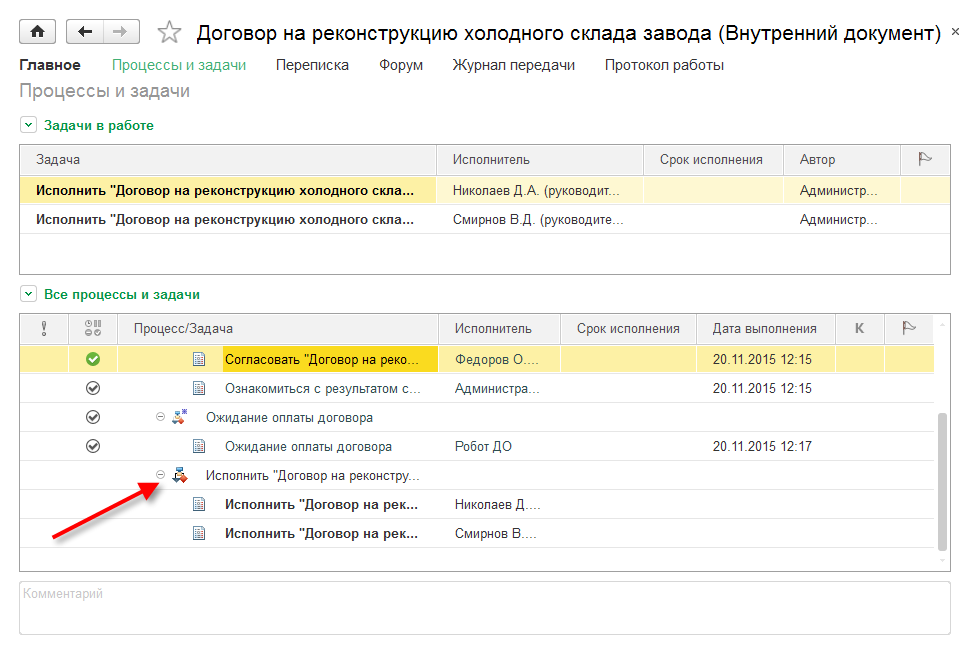This screenshot has width=977, height=649.
Task: Add document to favorites with star
Action: tap(169, 33)
